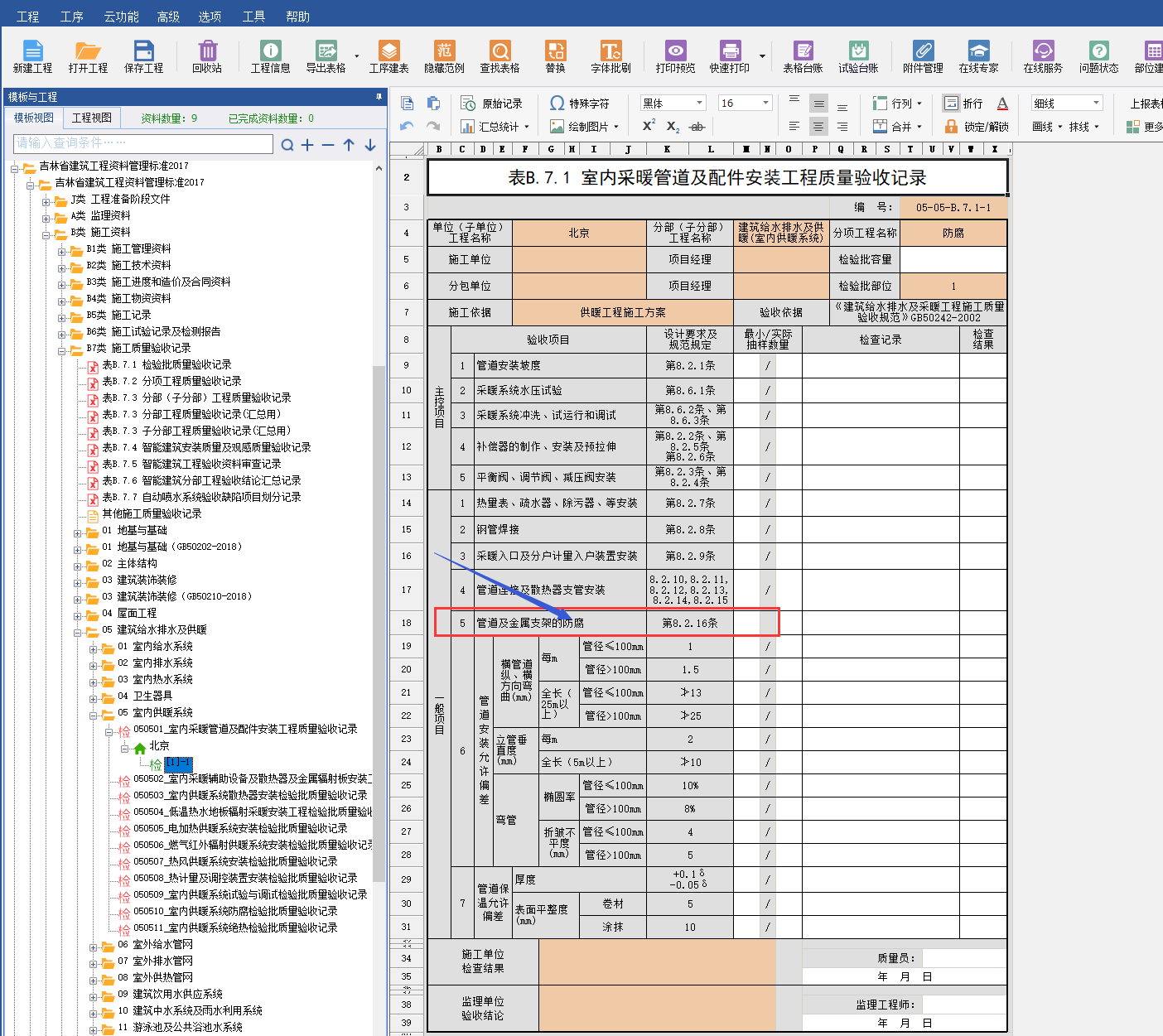Screen dimensions: 1163x1036
Task: Open the 画线 draw line button
Action: pyautogui.click(x=1046, y=127)
